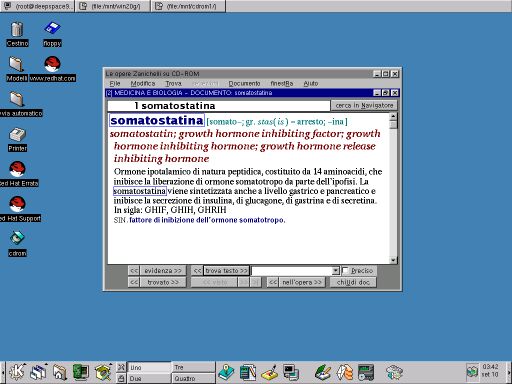The height and width of the screenshot is (384, 512).
Task: Select the file:/mnt/win20g/ taskbar entry
Action: [x=113, y=6]
